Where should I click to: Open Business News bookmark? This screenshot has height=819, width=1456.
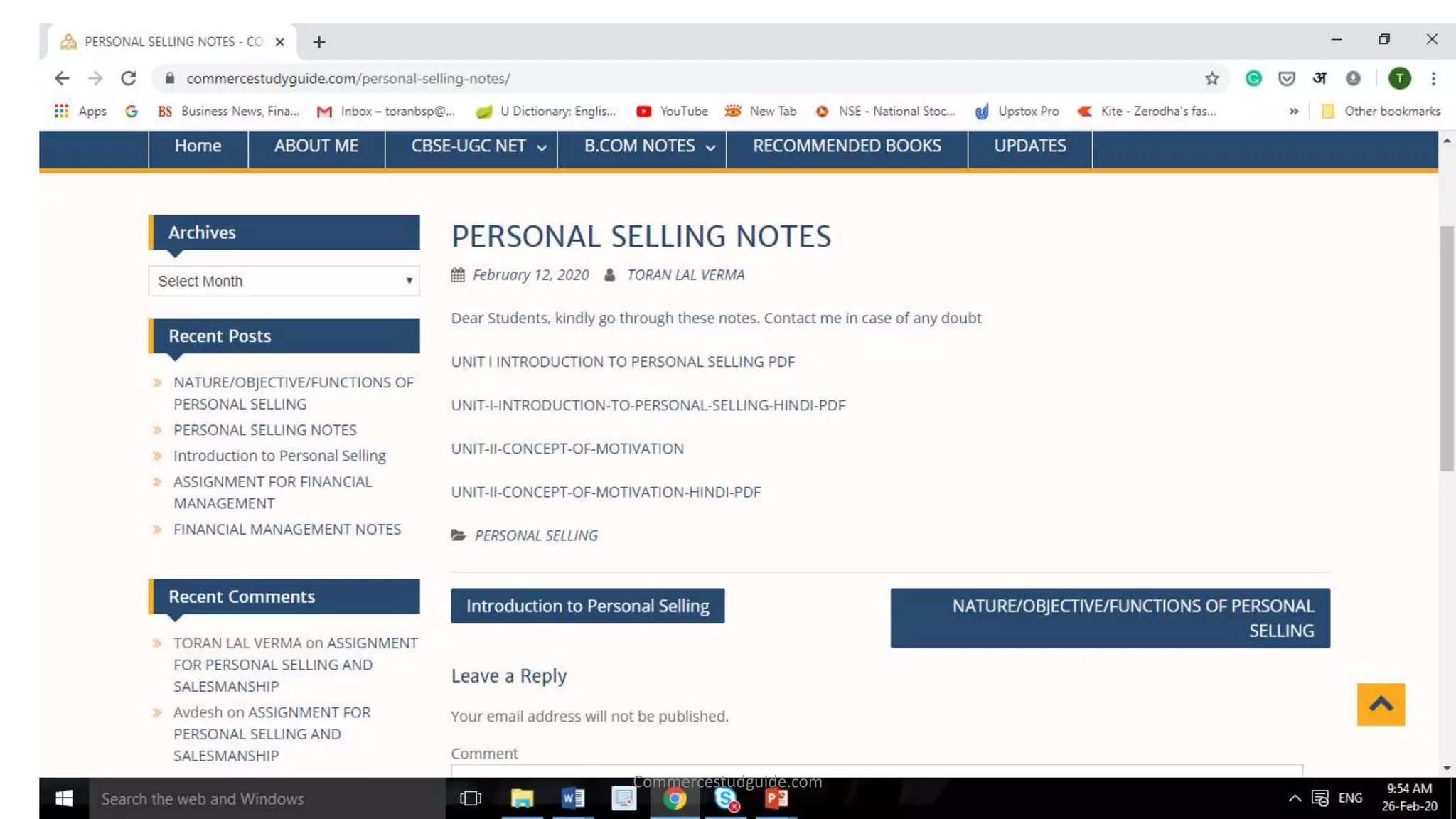coord(228,111)
